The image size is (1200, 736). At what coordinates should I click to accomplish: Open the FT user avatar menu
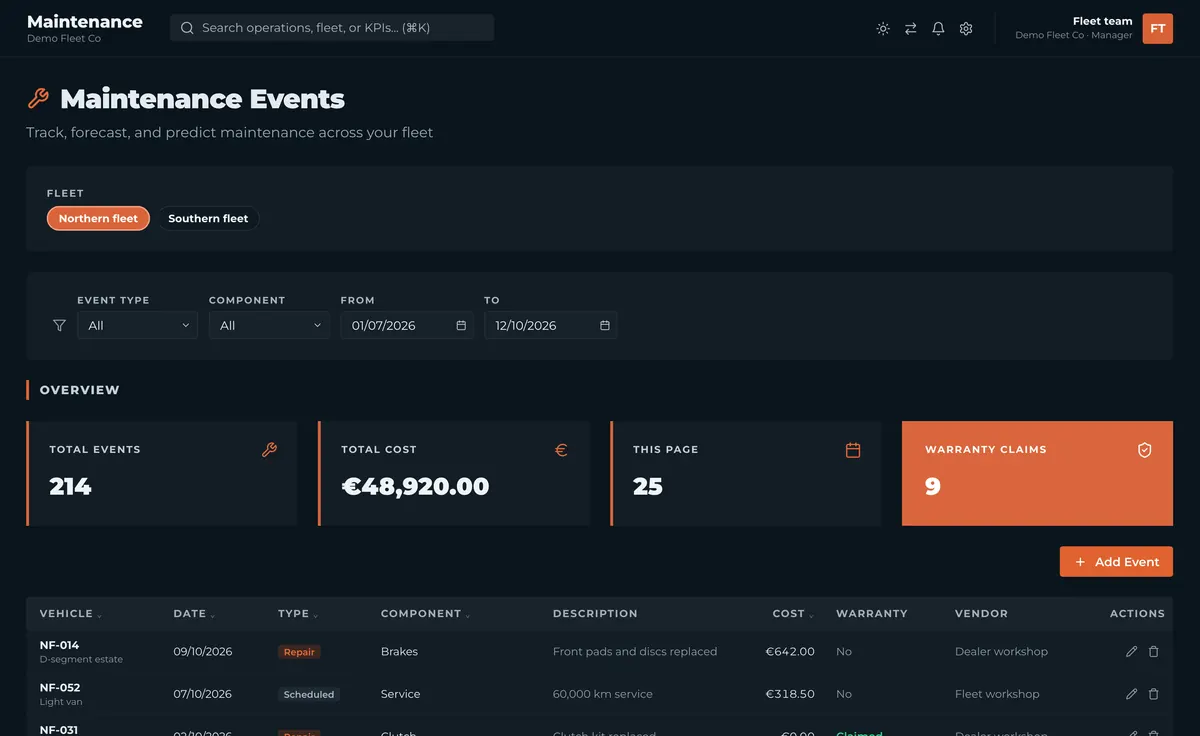point(1158,29)
